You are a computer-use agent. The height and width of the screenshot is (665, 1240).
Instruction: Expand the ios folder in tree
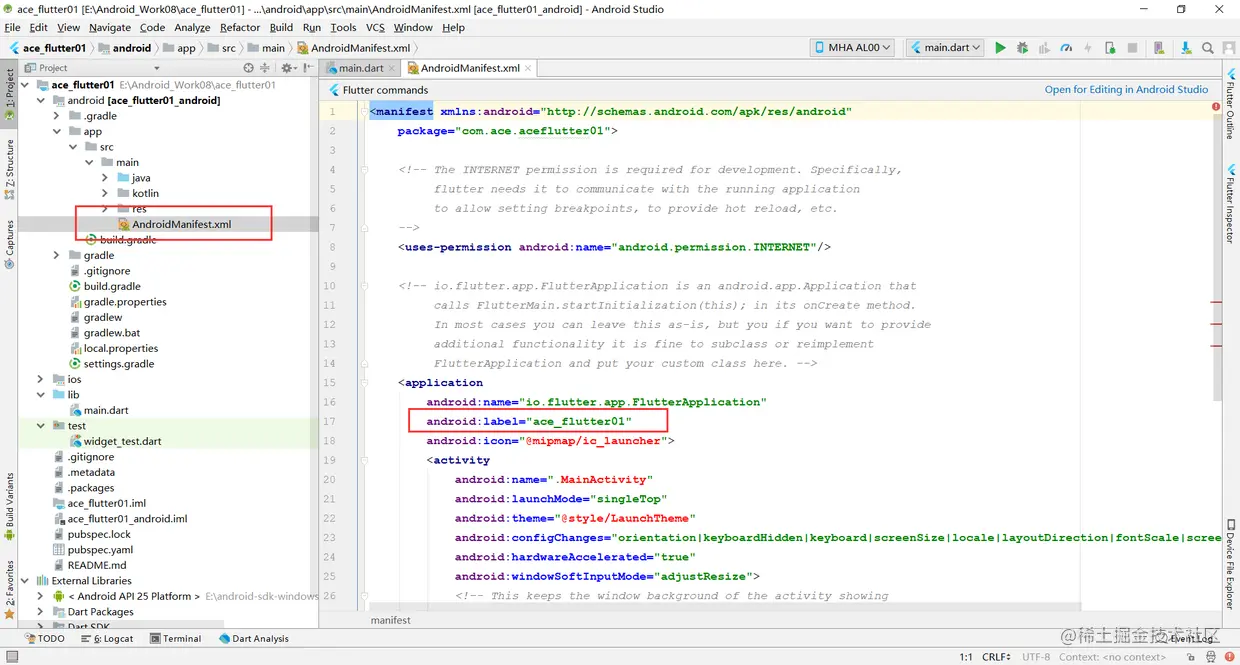pos(41,380)
